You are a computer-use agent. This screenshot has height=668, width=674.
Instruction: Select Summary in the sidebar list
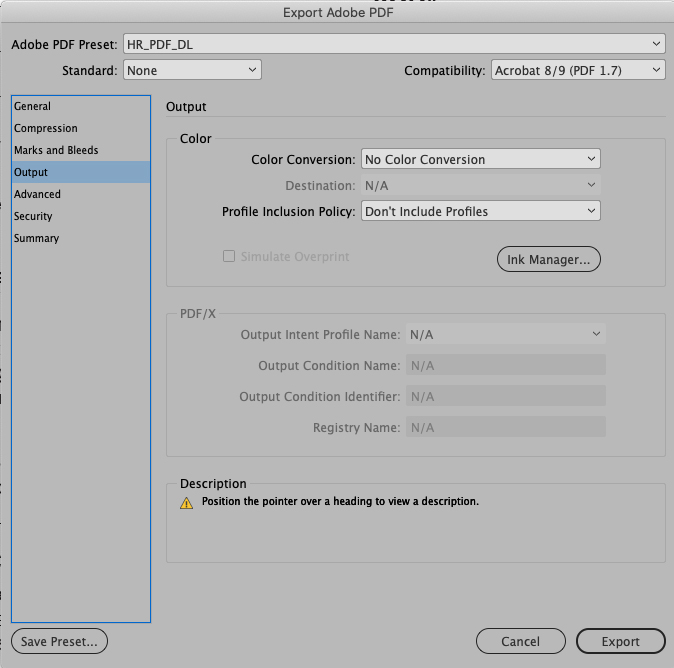81,238
